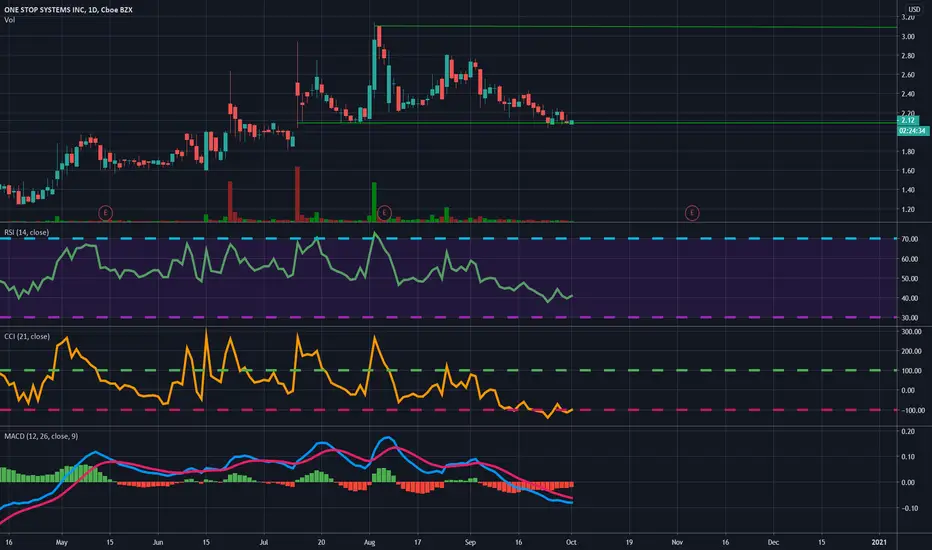Click the bar countdown timer 02:24:34
The image size is (932, 550).
[x=912, y=131]
